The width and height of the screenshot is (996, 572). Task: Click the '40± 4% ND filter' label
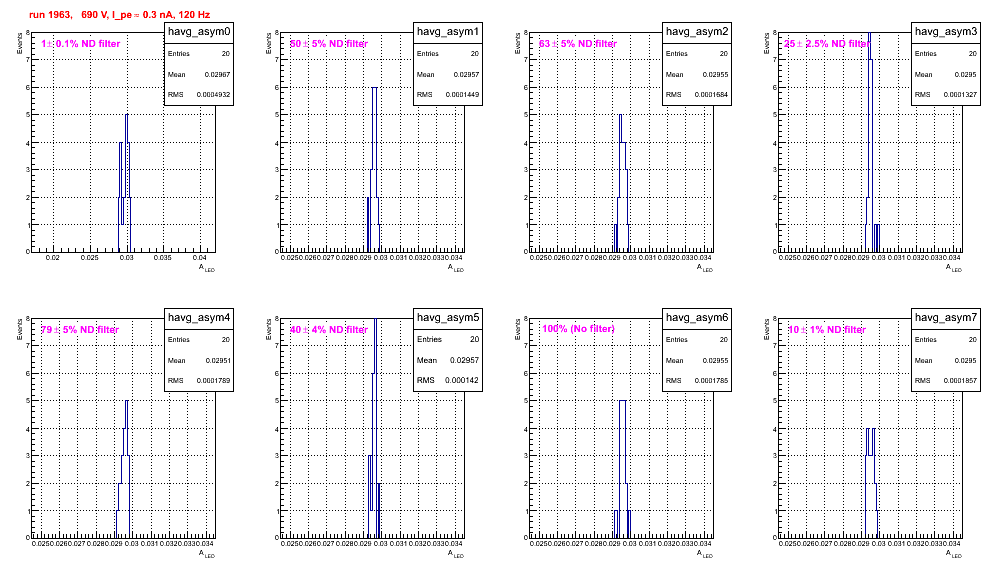point(329,330)
